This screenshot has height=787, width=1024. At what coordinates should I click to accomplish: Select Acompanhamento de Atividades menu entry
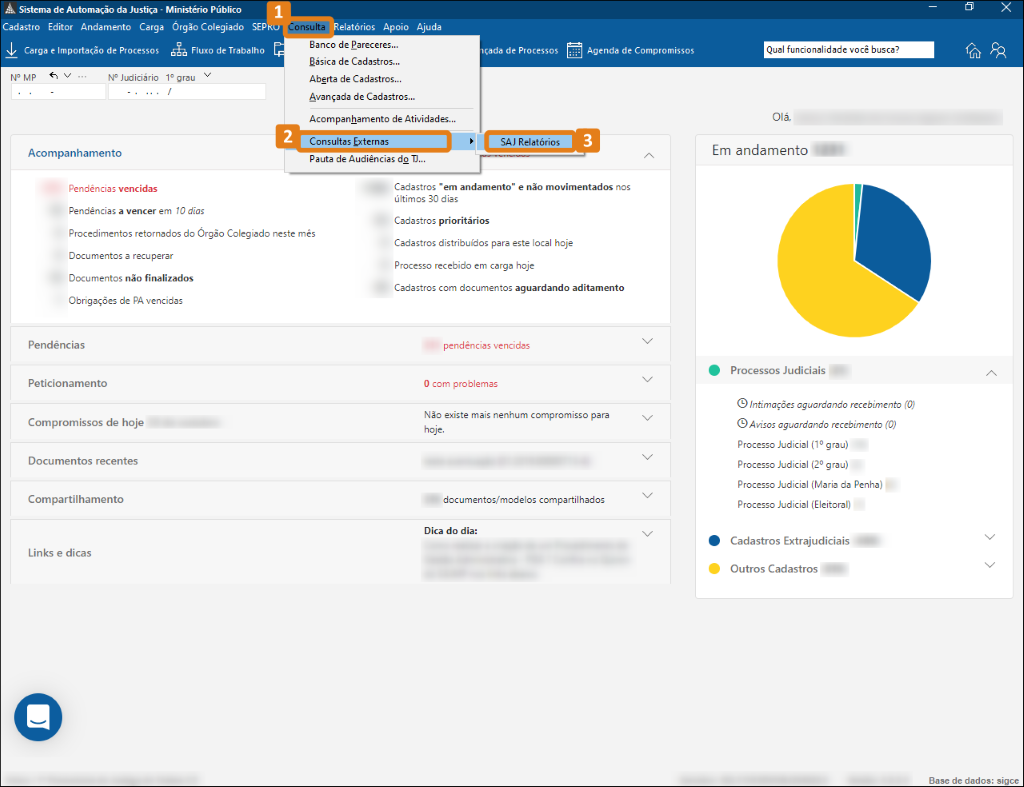point(381,119)
